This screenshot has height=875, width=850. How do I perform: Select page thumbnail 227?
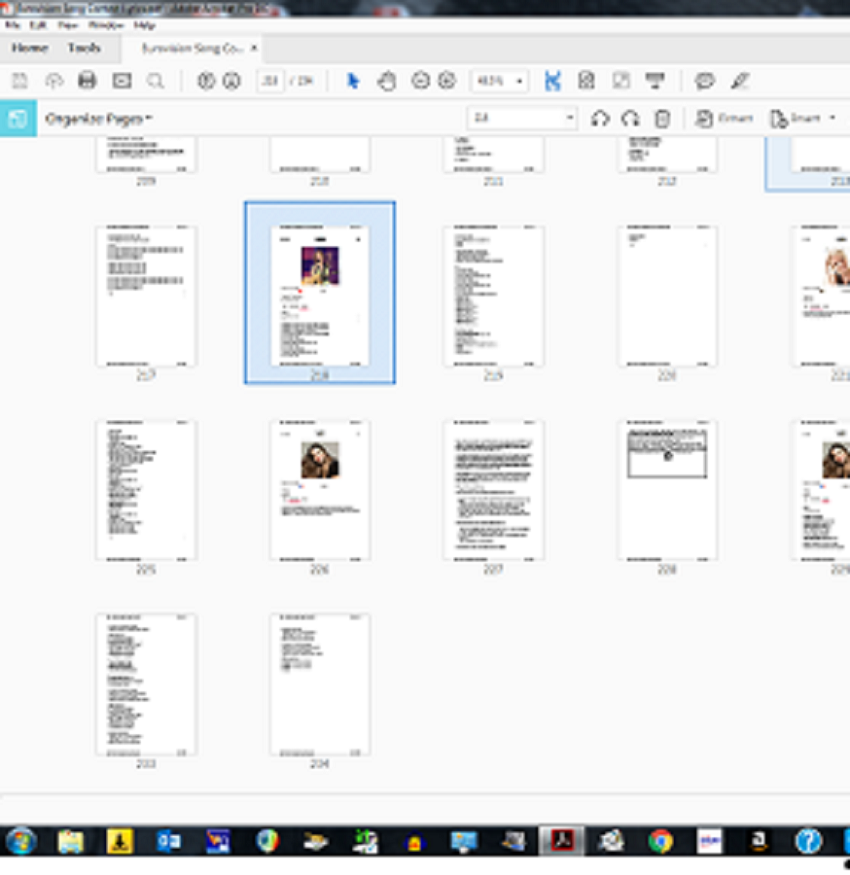coord(493,491)
